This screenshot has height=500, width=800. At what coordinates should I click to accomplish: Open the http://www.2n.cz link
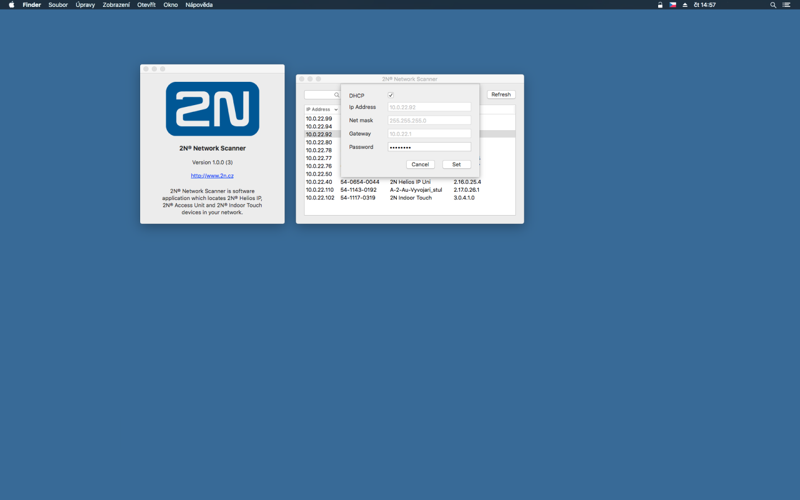coord(212,176)
